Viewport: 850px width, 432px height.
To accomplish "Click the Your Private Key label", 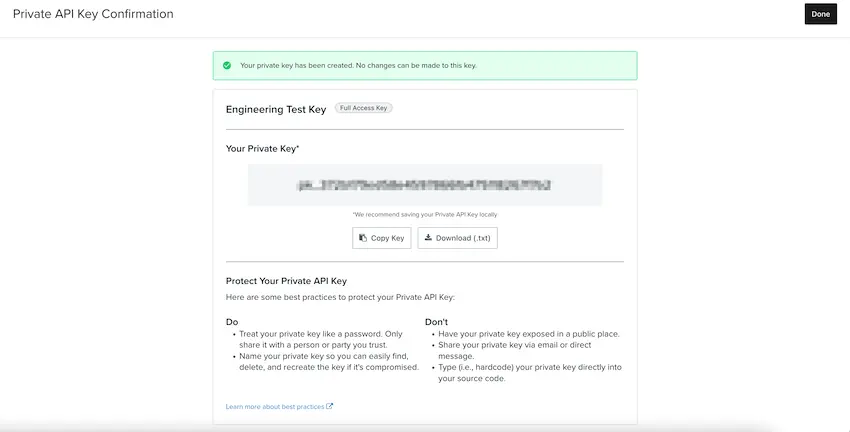I will point(263,148).
